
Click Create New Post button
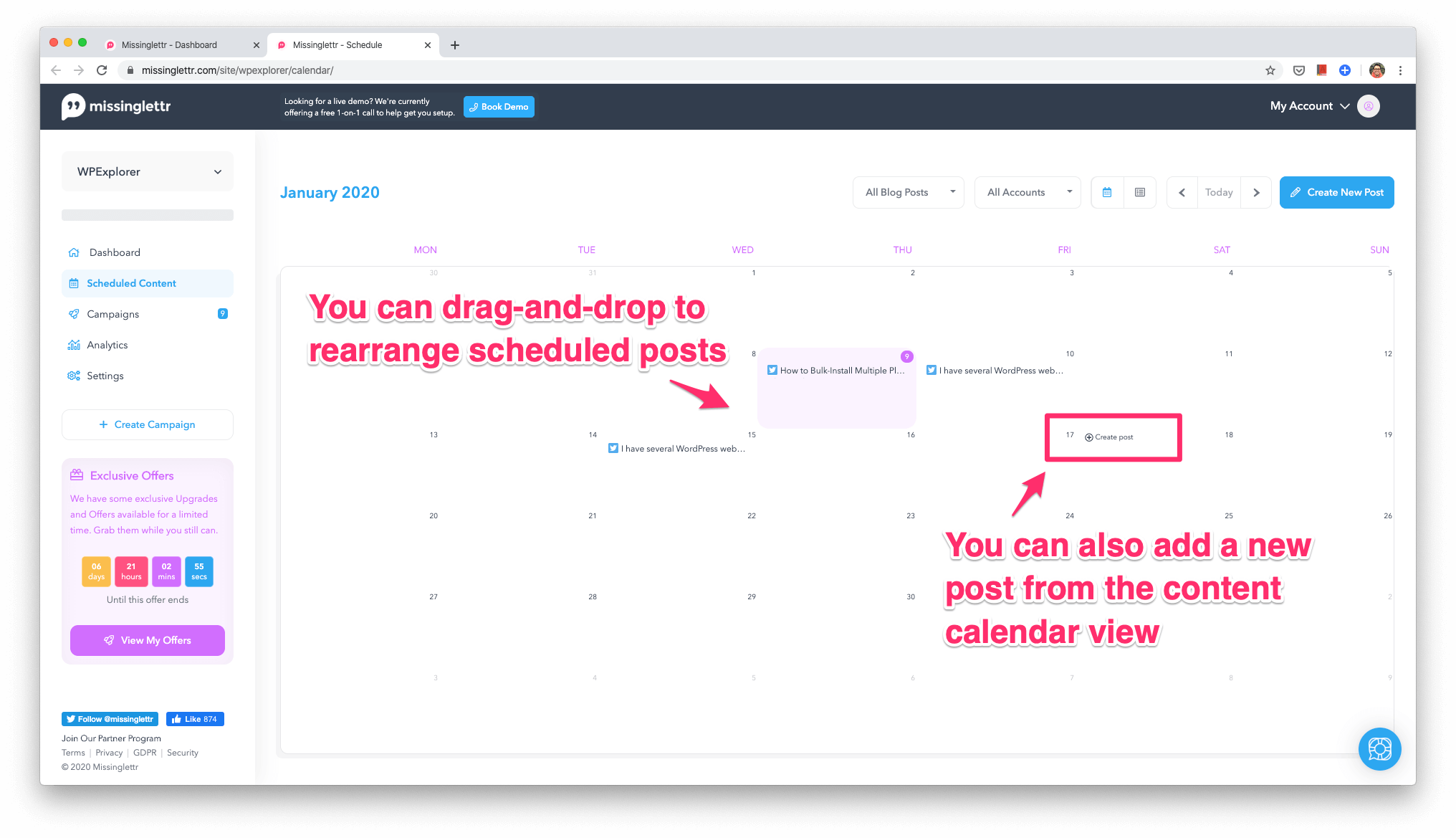coord(1337,192)
